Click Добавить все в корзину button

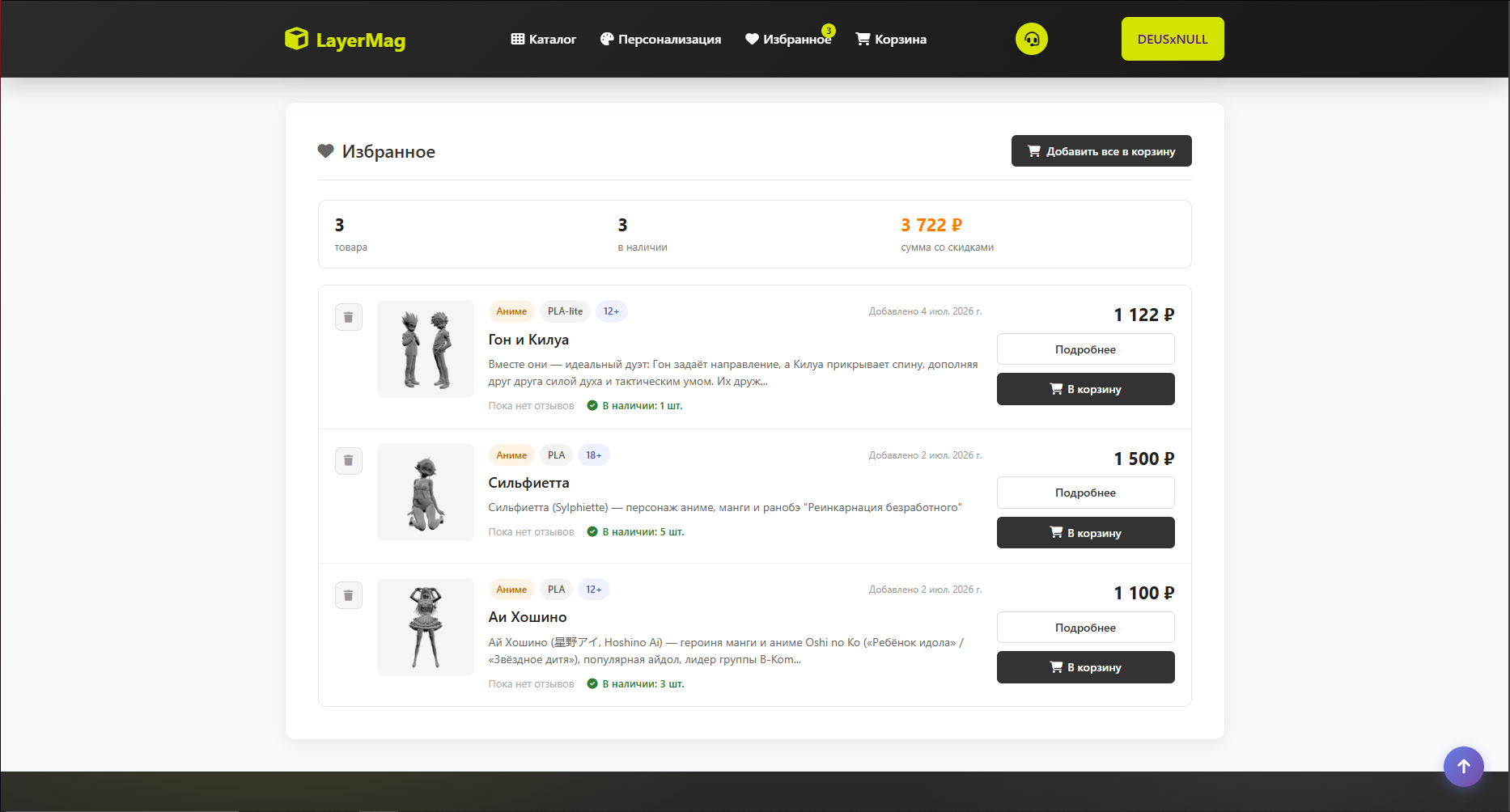(1101, 151)
